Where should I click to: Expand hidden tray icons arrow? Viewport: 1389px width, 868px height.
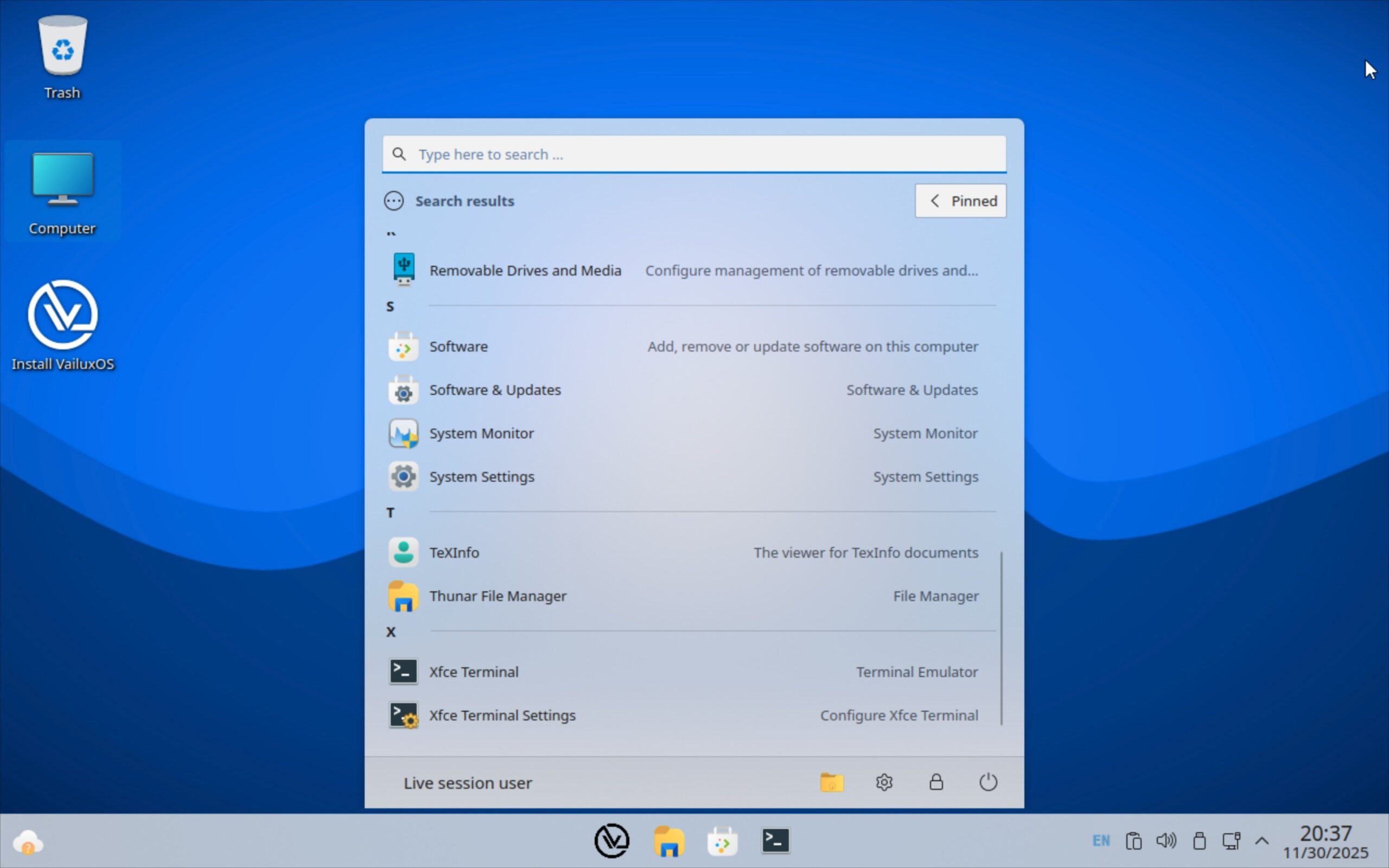coord(1261,841)
